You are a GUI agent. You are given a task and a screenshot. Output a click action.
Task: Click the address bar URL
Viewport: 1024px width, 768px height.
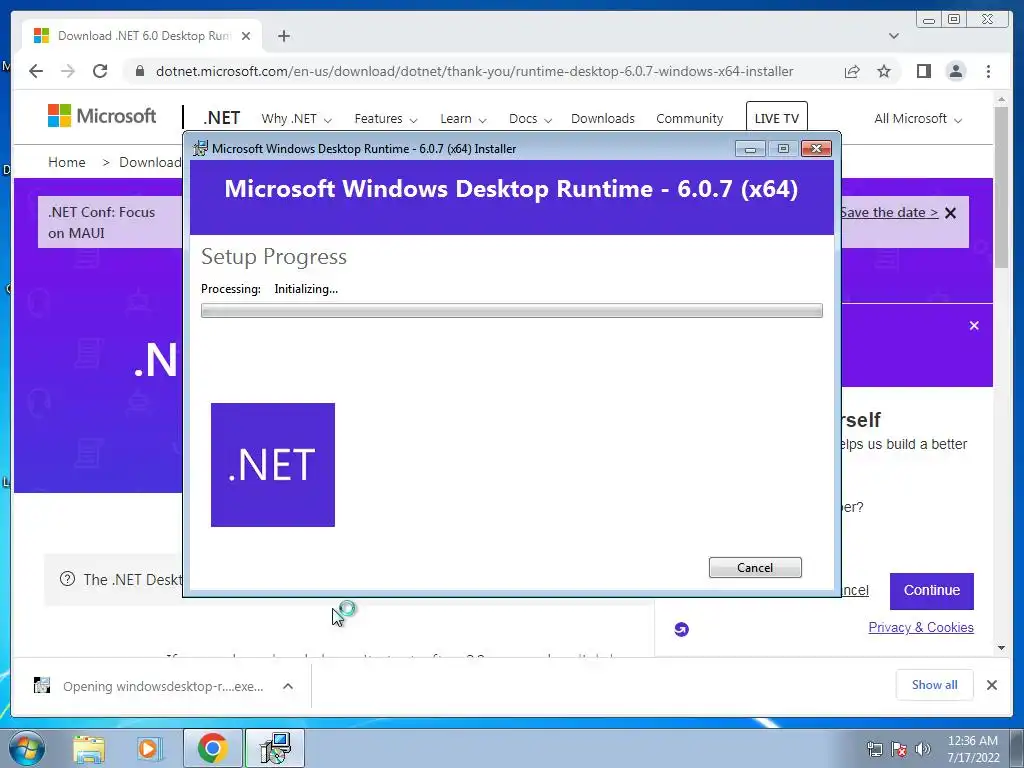coord(474,71)
